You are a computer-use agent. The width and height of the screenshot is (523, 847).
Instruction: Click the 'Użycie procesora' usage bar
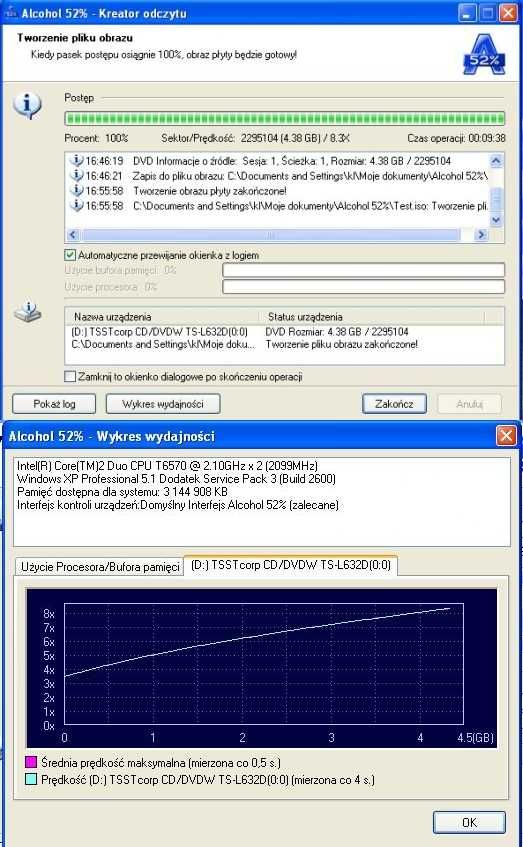pyautogui.click(x=364, y=286)
